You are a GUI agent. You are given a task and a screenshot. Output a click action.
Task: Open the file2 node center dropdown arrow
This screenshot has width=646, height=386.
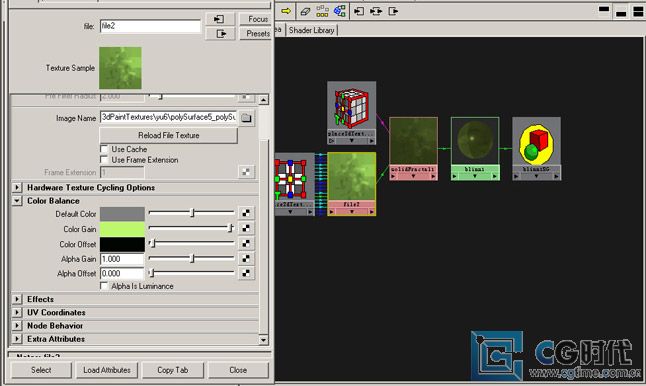351,212
